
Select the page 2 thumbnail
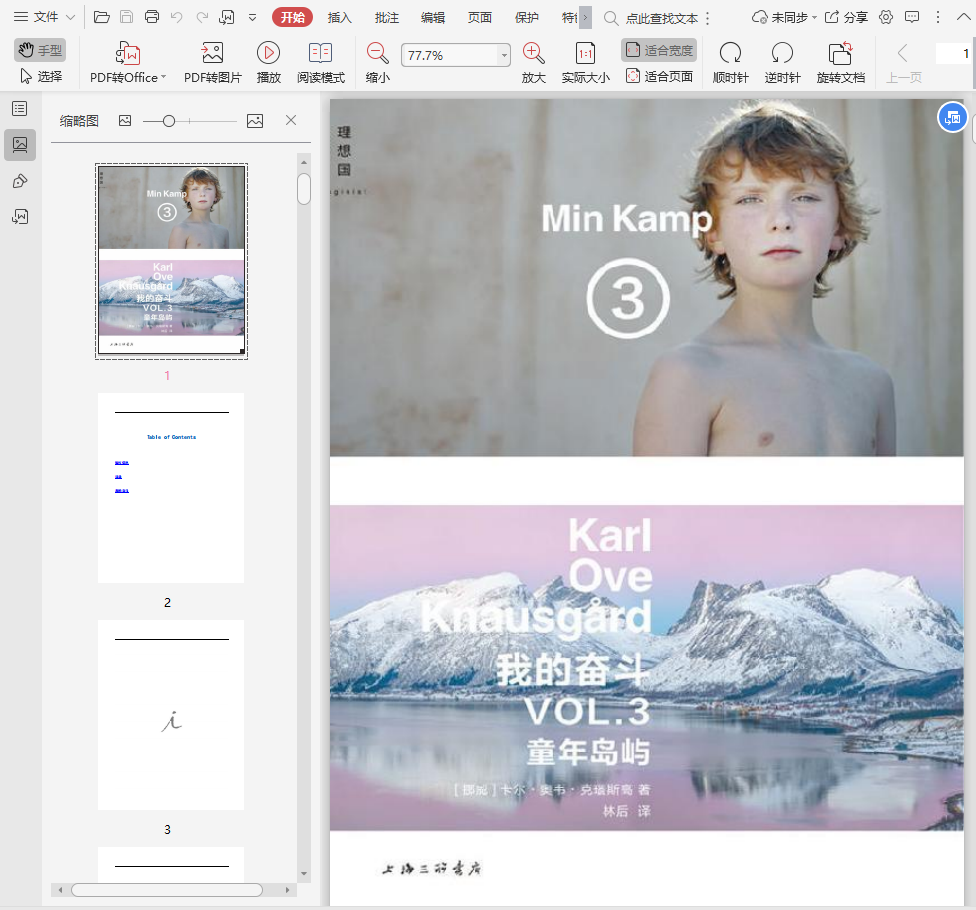coord(171,488)
